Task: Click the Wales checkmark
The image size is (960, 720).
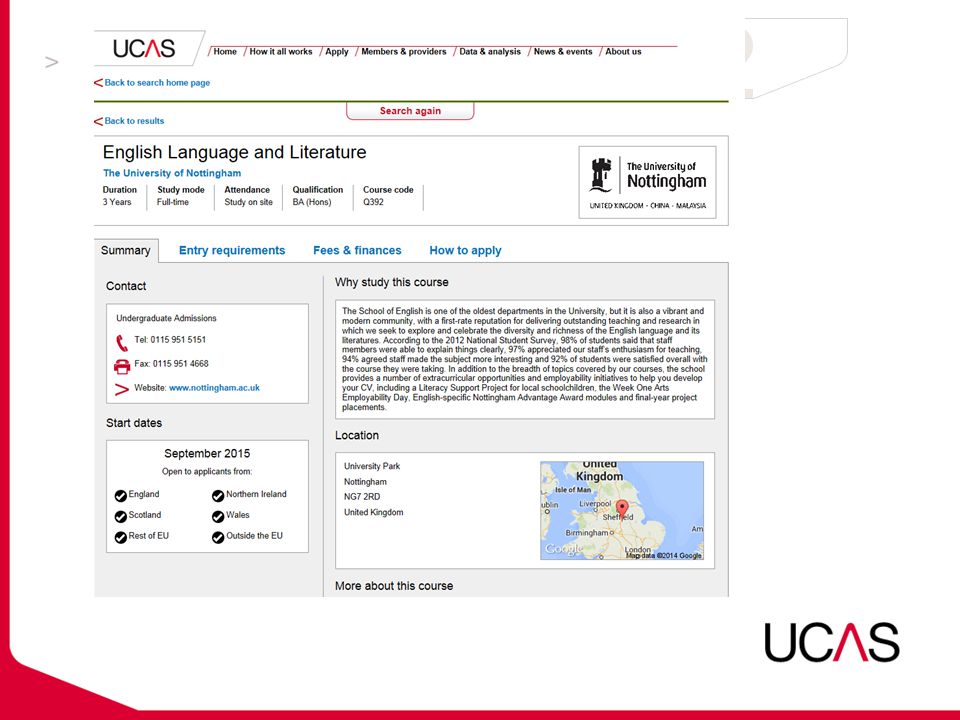Action: coord(218,516)
